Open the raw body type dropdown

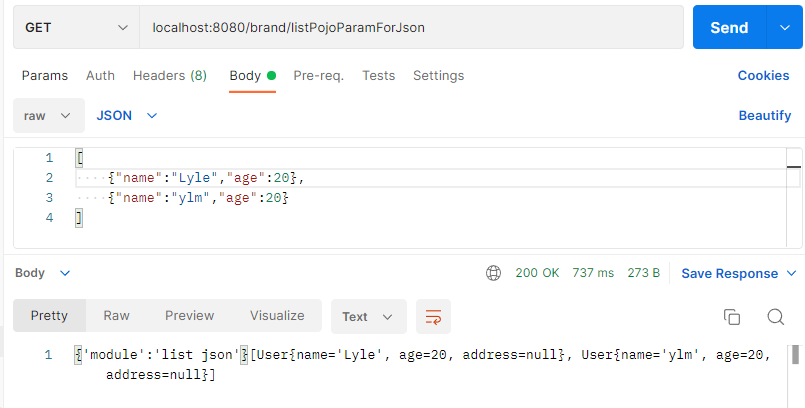(49, 115)
